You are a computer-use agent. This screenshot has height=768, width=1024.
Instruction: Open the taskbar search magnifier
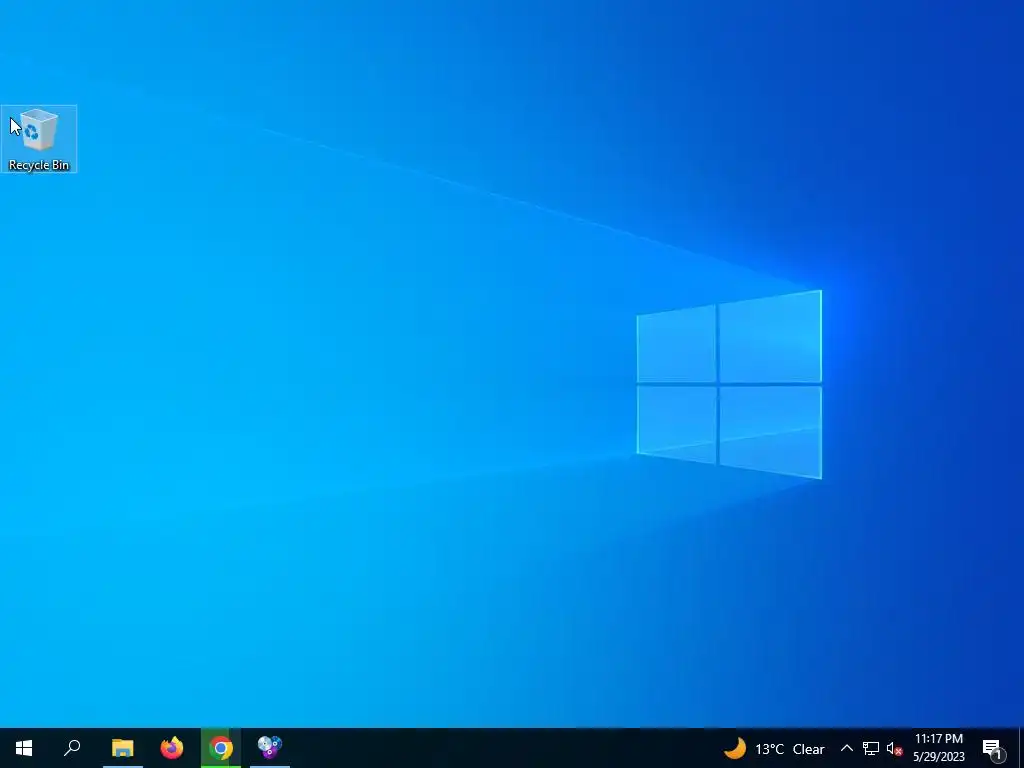click(x=72, y=748)
